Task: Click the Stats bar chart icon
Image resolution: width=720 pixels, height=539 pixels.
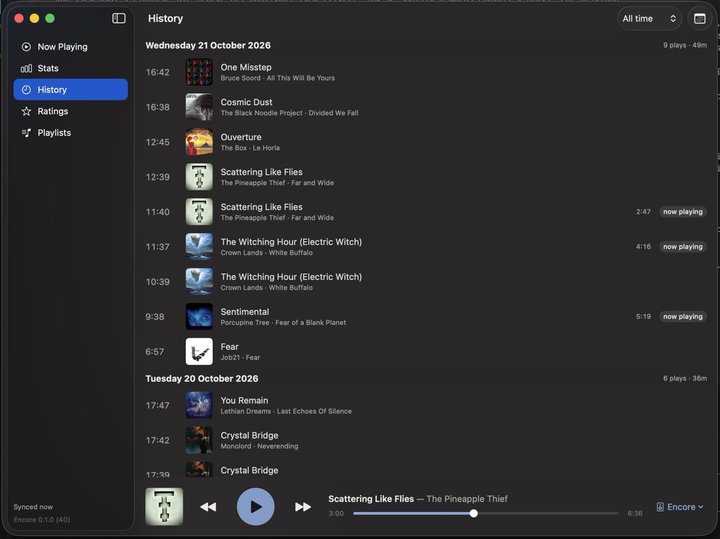Action: click(x=26, y=68)
